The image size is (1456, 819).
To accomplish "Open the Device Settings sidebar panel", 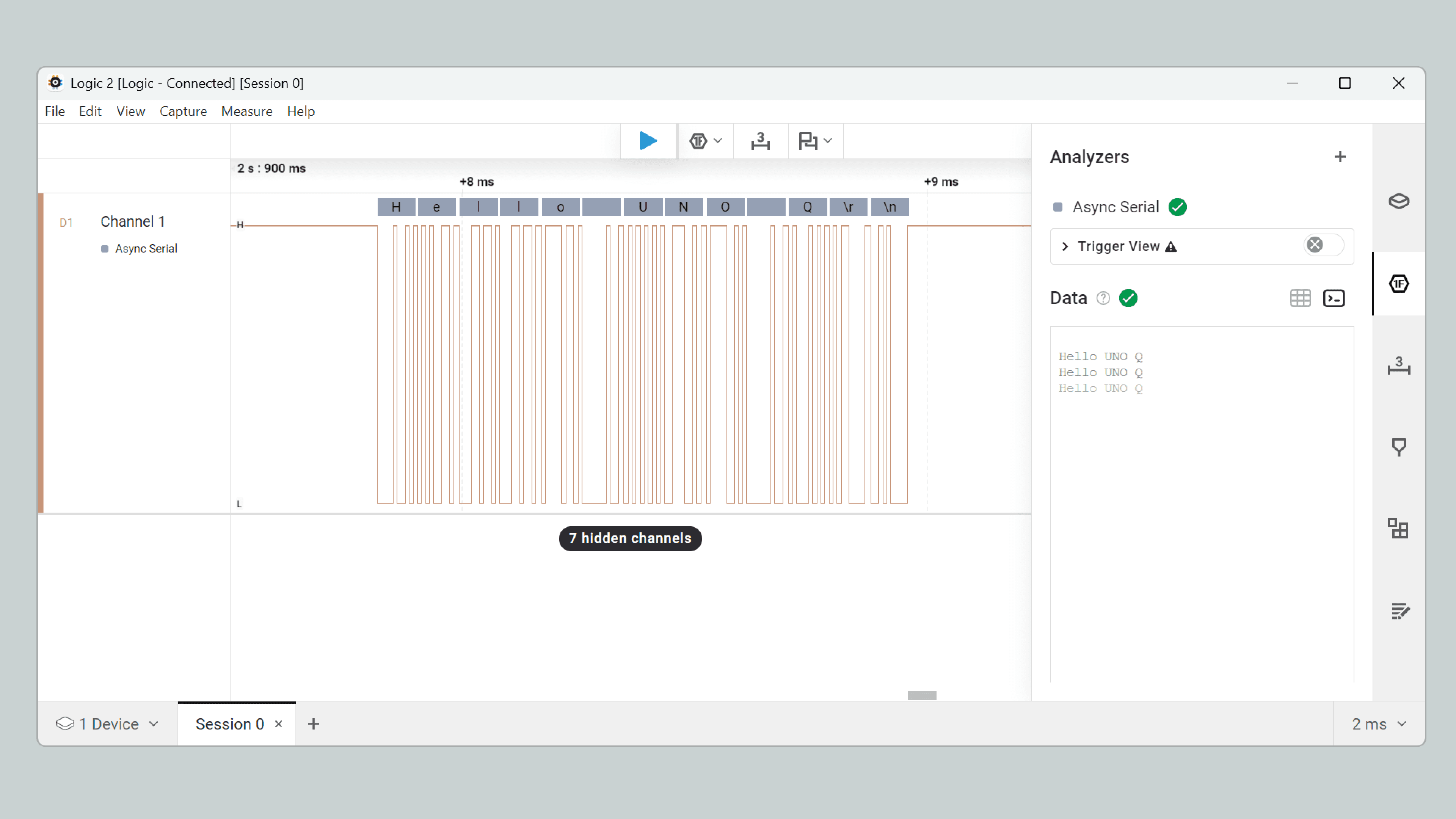I will tap(1398, 201).
